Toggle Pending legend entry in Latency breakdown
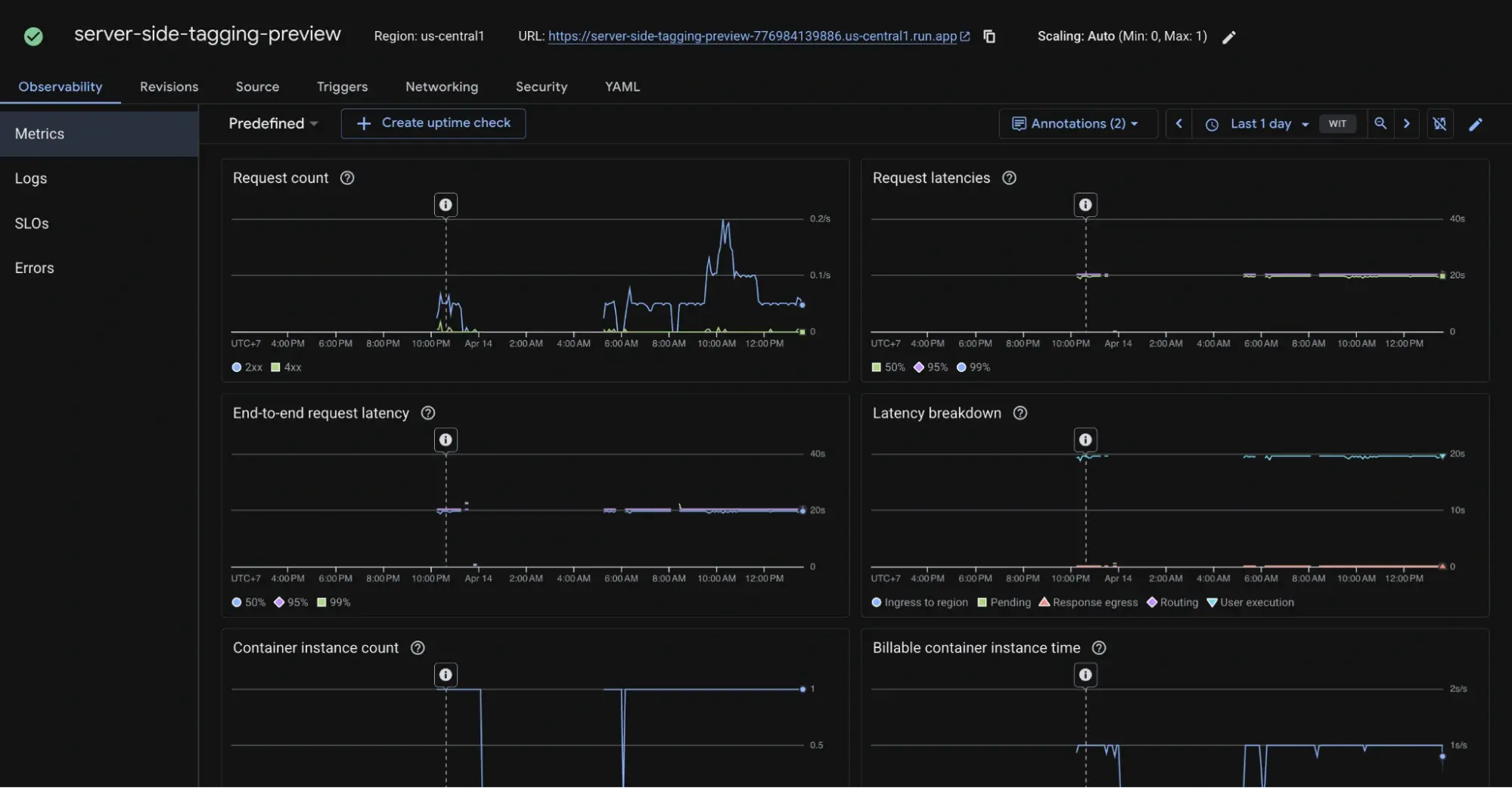 click(x=1004, y=603)
